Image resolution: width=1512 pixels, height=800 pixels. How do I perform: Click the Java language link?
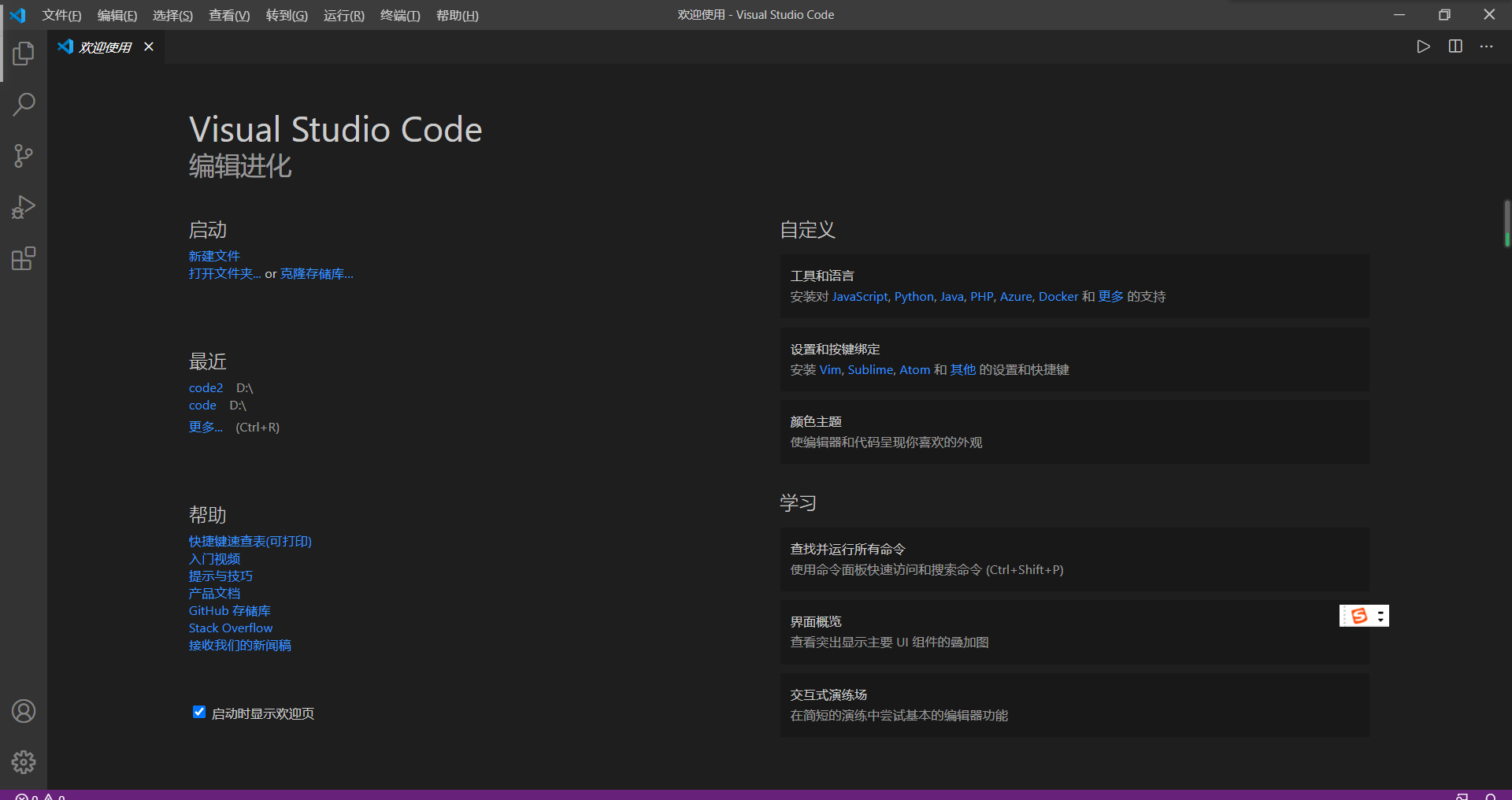point(952,296)
